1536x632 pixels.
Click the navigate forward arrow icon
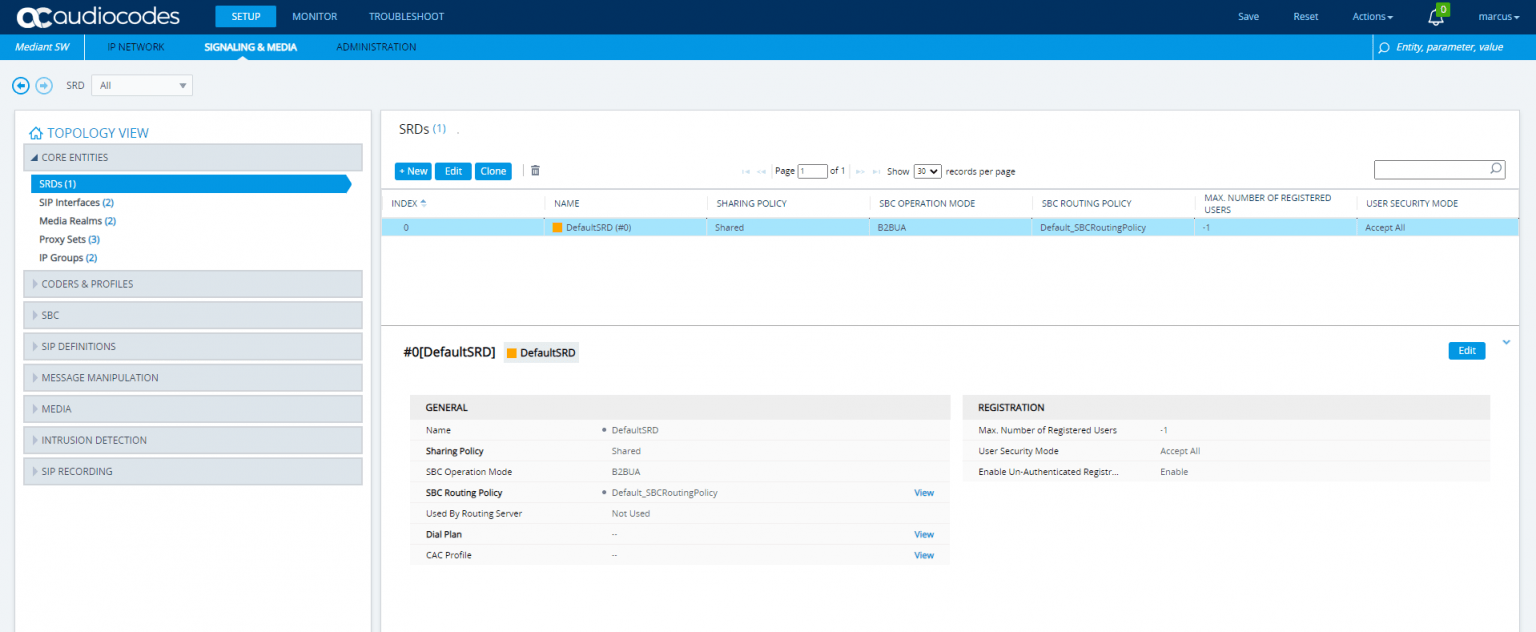[44, 86]
